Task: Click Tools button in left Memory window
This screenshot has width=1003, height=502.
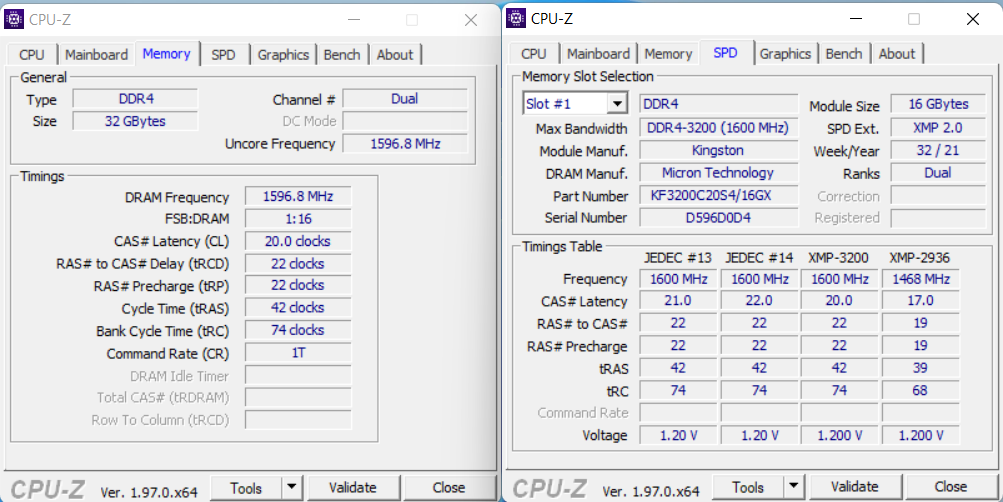Action: point(246,488)
